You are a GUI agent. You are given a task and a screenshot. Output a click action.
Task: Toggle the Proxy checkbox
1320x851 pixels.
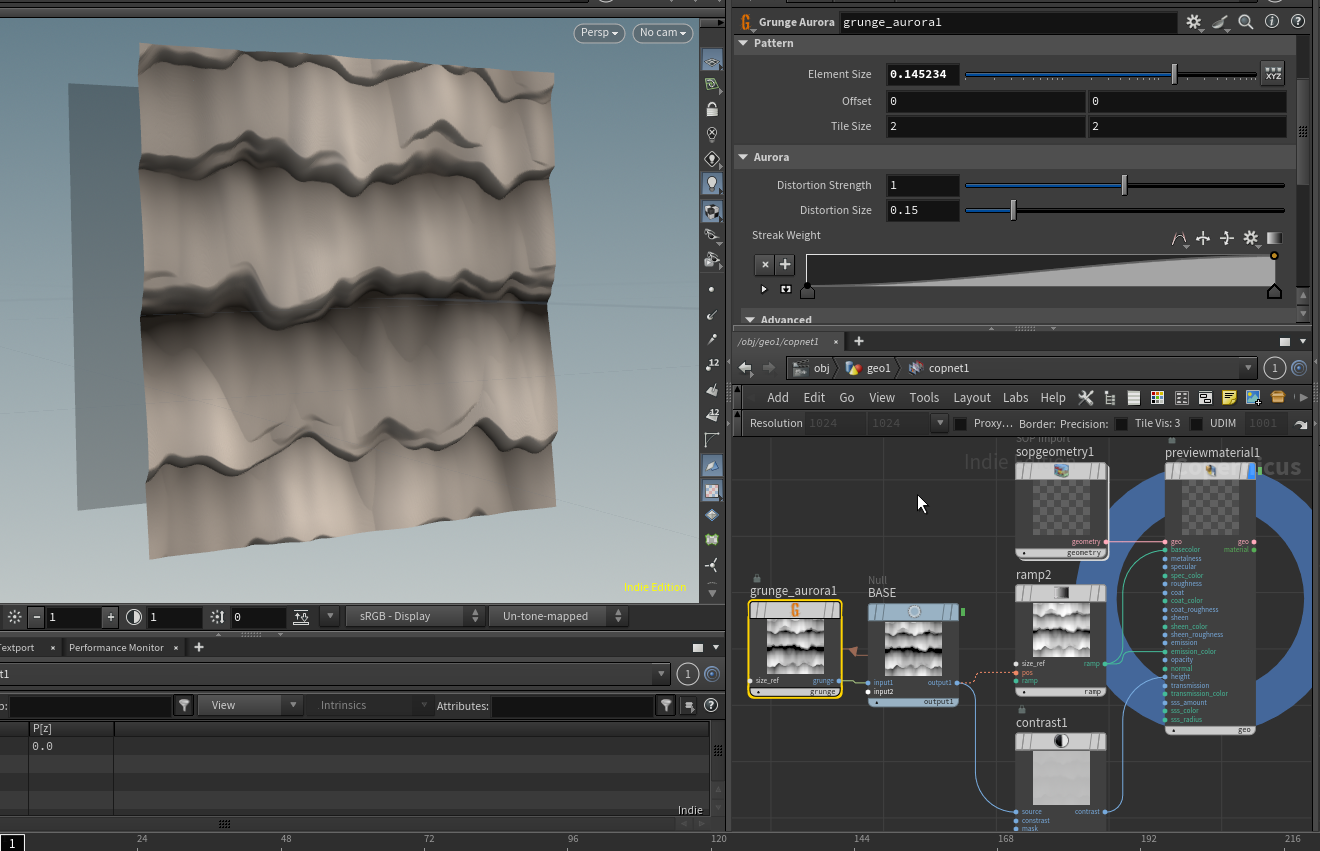pyautogui.click(x=961, y=424)
